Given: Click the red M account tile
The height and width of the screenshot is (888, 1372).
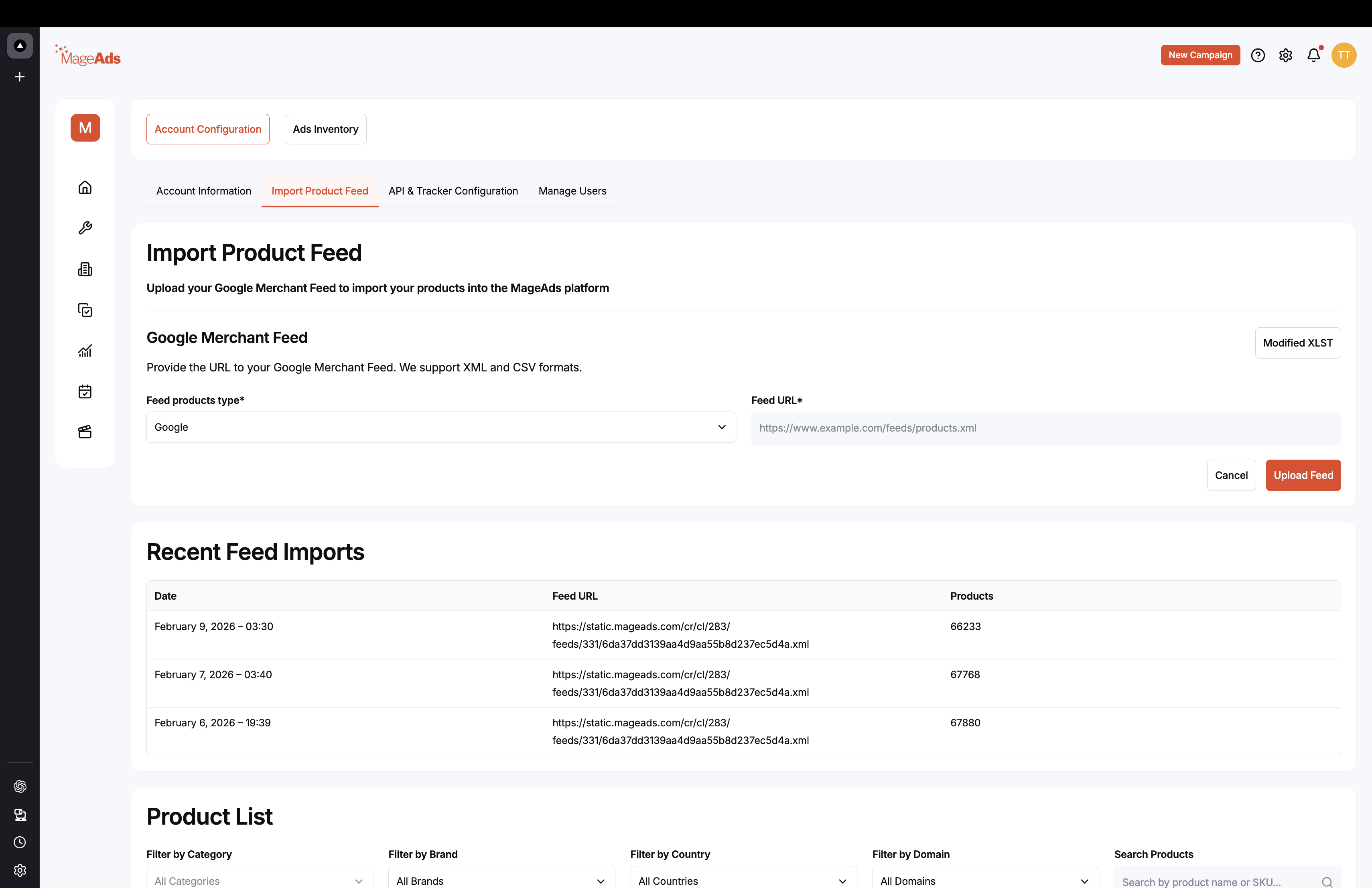Looking at the screenshot, I should (x=85, y=128).
